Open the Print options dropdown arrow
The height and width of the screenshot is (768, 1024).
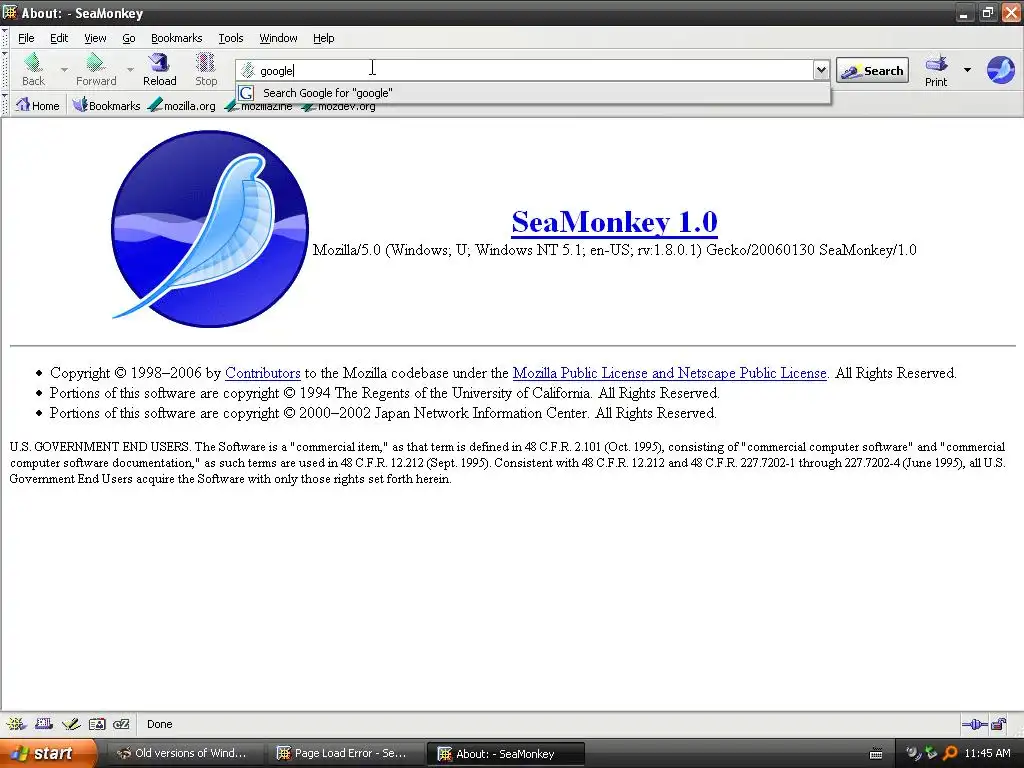click(x=967, y=70)
